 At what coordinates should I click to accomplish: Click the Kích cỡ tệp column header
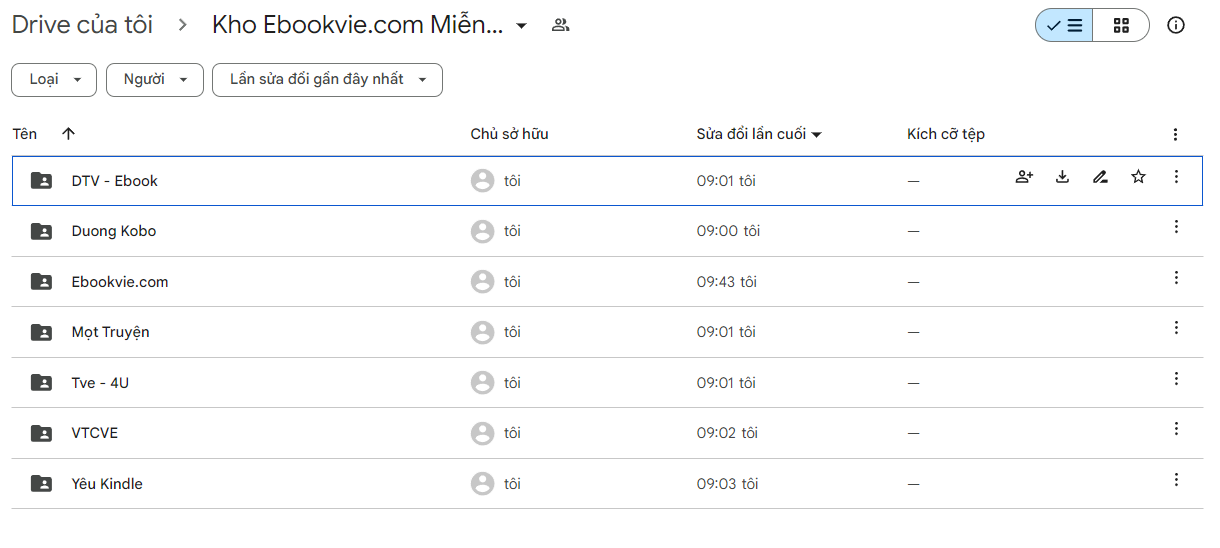click(x=945, y=134)
